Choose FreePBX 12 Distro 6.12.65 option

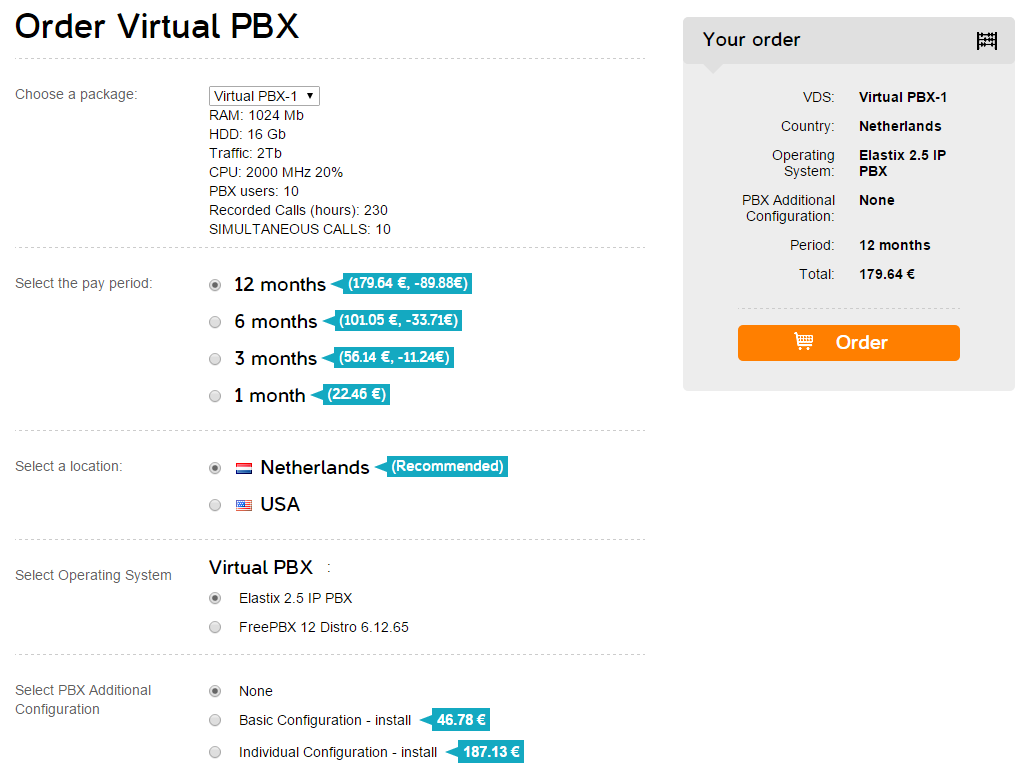(x=215, y=627)
